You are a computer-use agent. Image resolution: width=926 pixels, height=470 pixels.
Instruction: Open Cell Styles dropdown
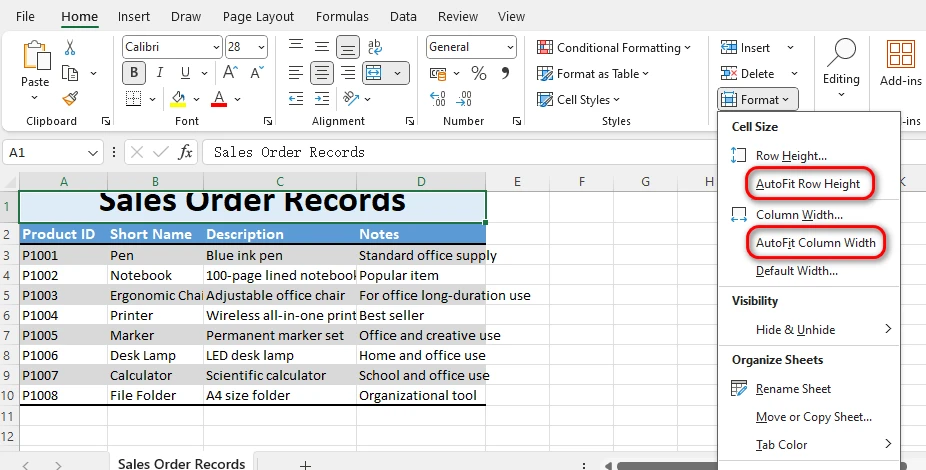[x=578, y=100]
